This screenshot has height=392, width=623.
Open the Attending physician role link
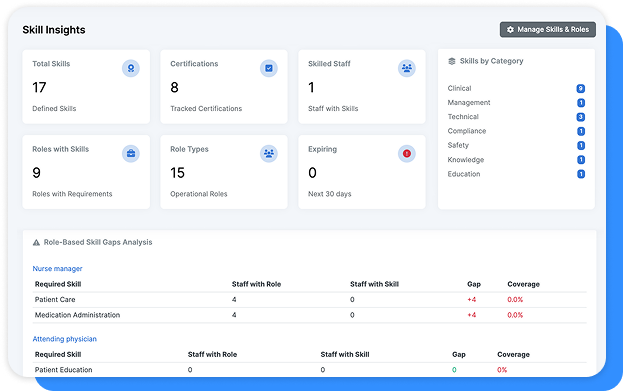click(64, 339)
